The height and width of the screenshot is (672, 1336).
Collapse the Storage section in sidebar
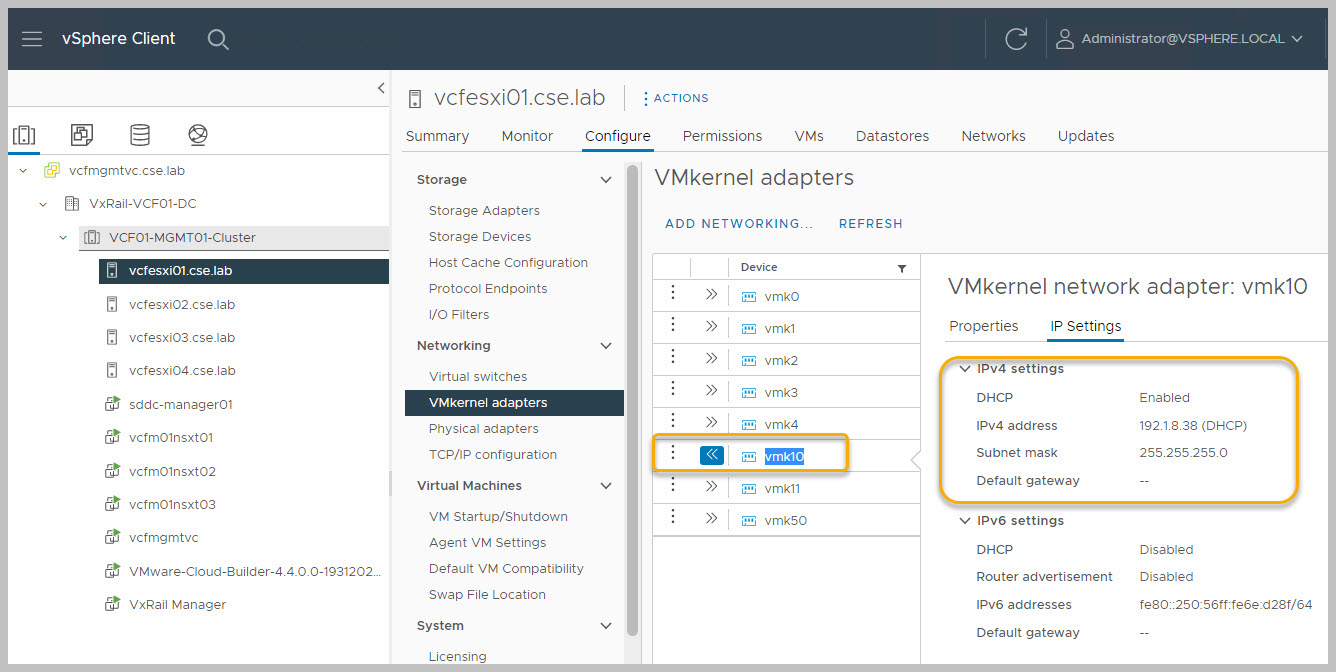605,180
